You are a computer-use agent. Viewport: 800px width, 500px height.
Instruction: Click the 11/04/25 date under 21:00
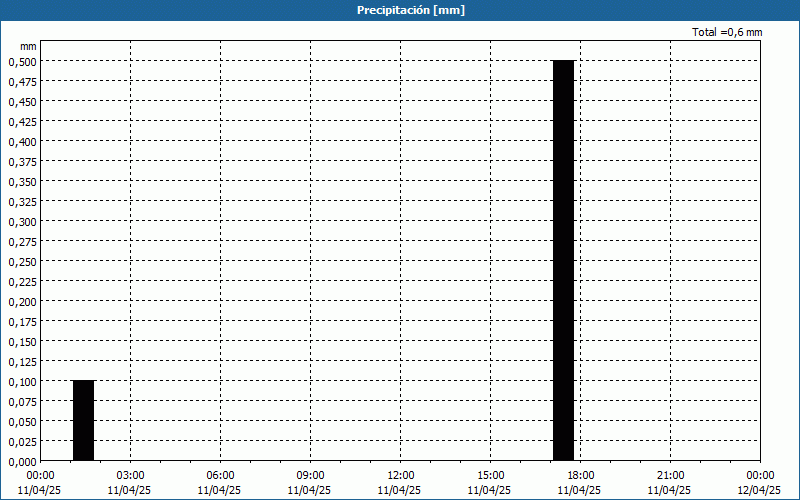coord(669,490)
